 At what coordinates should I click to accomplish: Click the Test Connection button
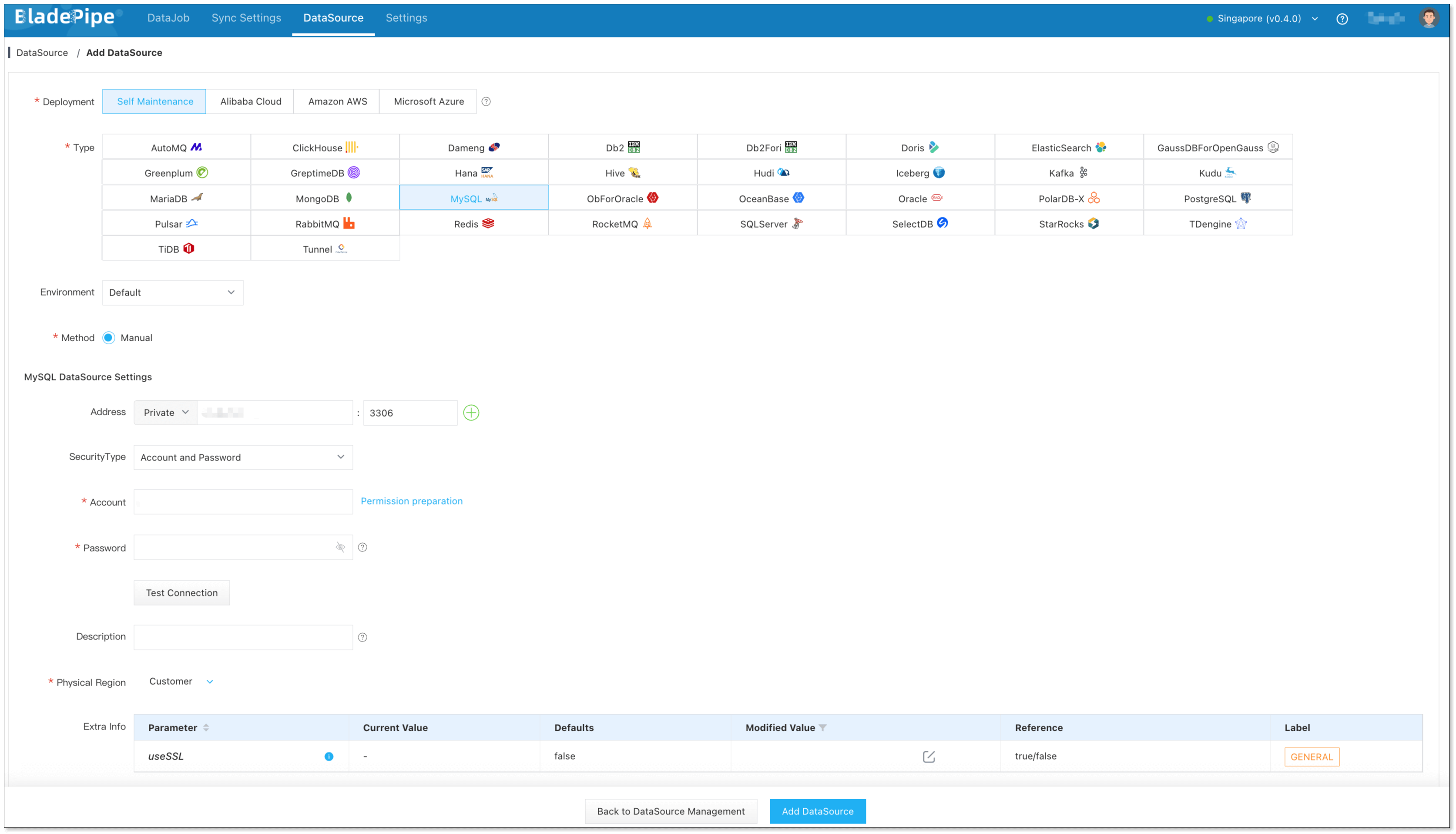tap(181, 592)
